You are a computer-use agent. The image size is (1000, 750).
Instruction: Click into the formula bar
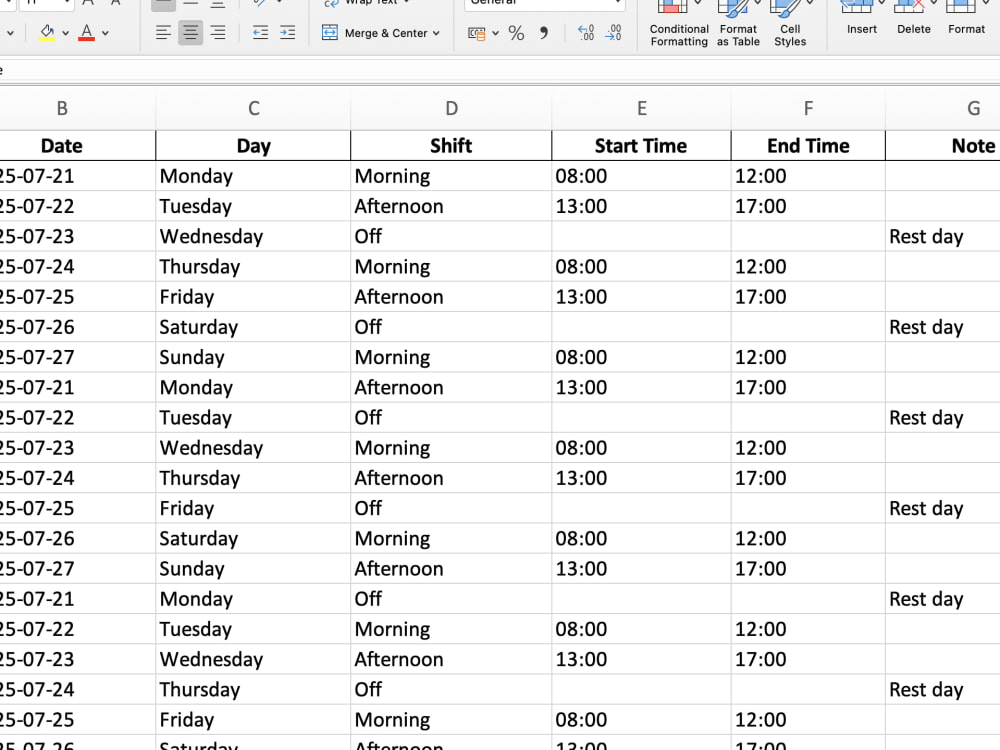(500, 70)
